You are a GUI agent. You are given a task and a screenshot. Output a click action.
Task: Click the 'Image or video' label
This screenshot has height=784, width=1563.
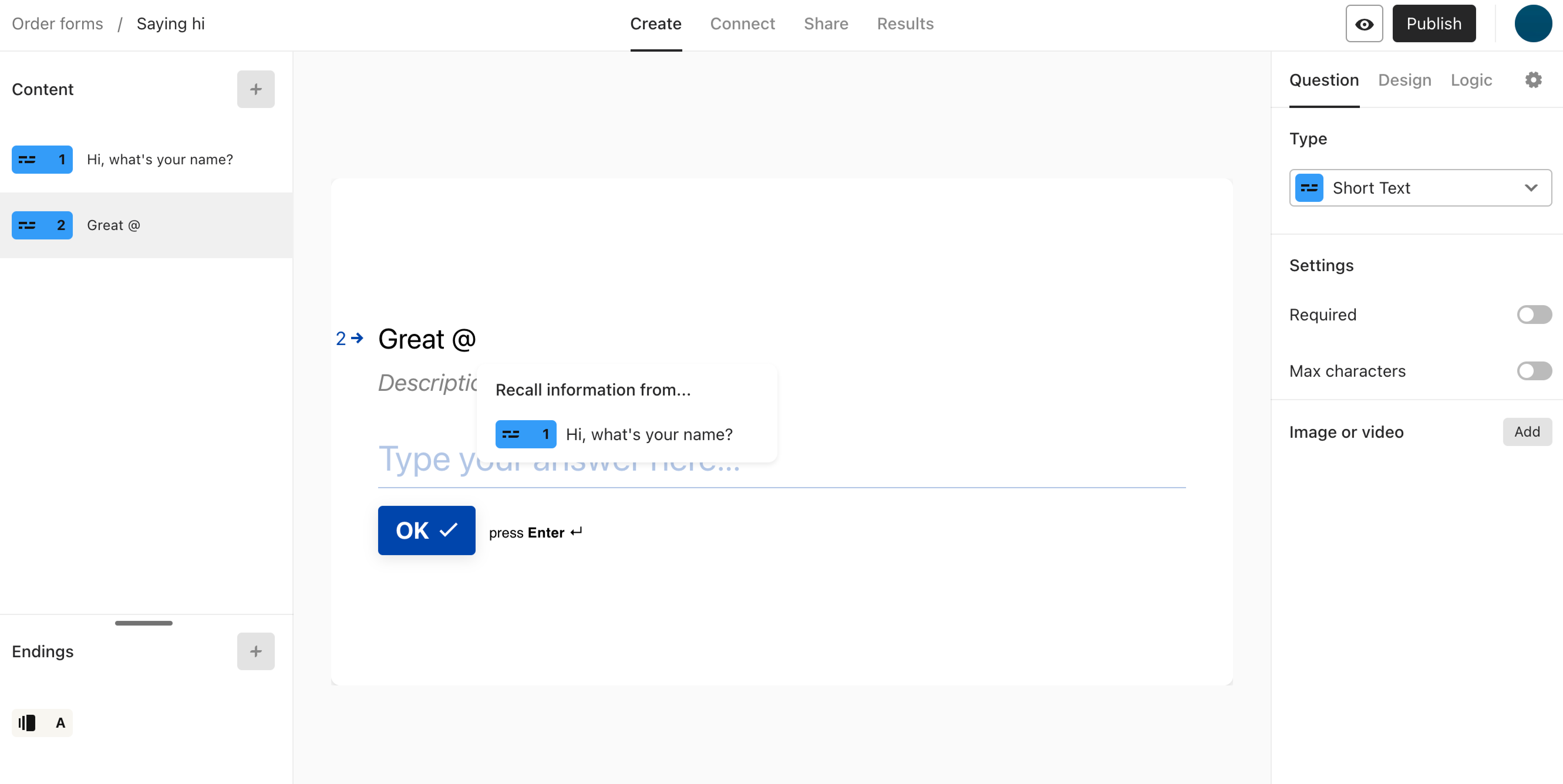point(1346,432)
